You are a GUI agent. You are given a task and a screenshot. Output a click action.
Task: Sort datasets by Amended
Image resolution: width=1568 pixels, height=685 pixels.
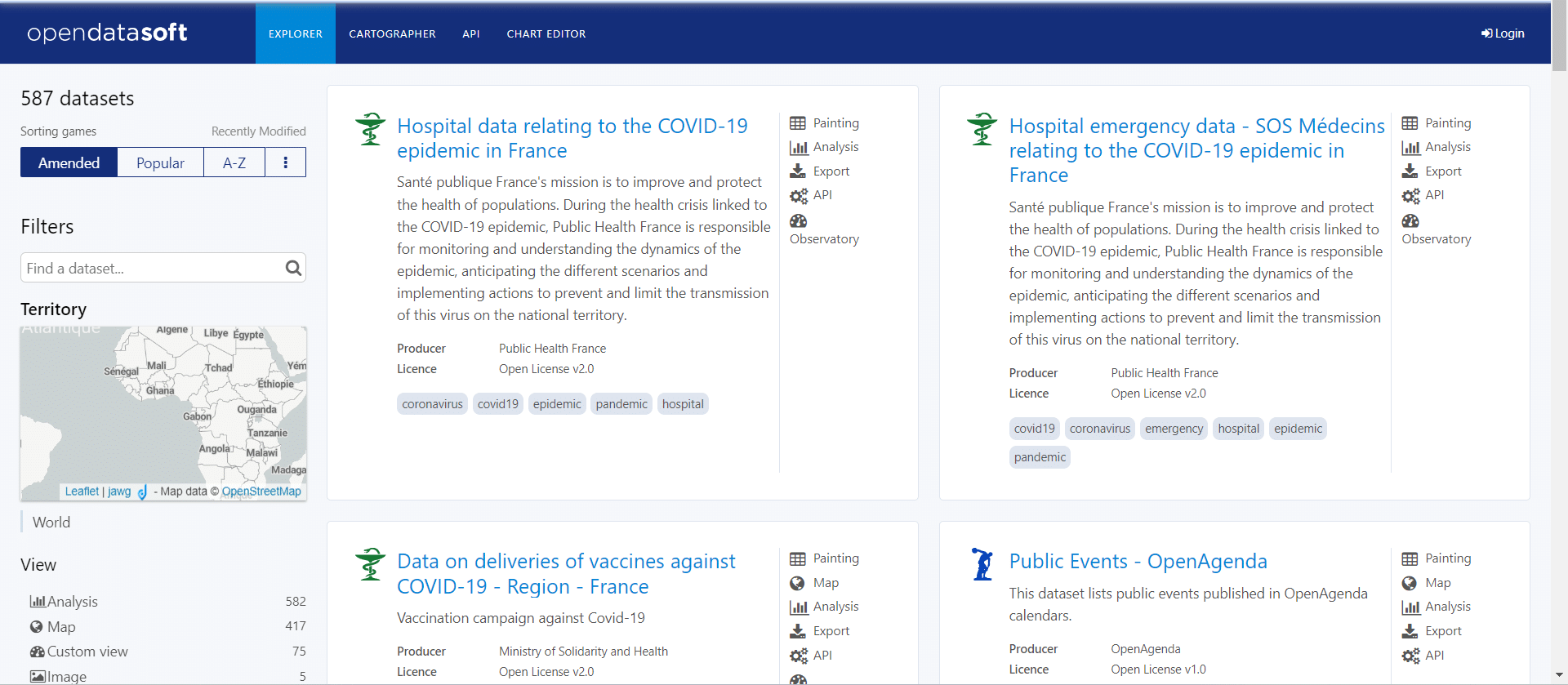[69, 162]
